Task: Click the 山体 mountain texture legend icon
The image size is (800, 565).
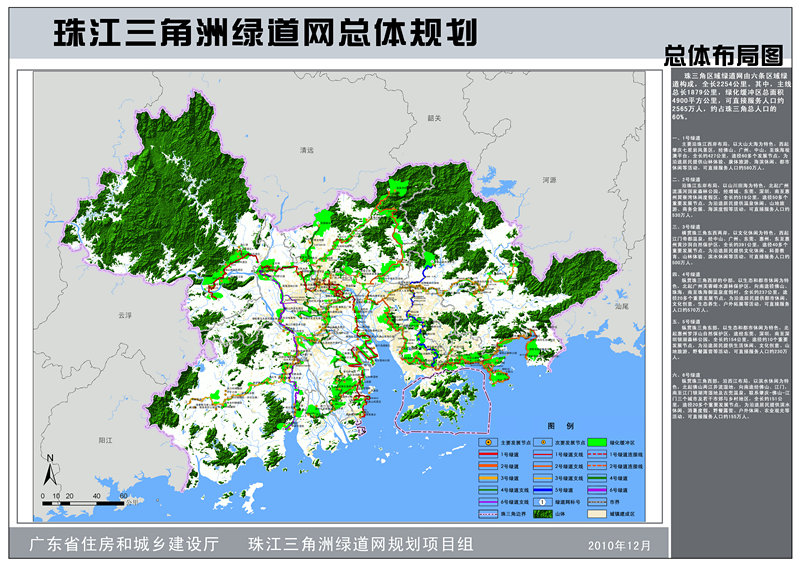Action: pyautogui.click(x=543, y=514)
